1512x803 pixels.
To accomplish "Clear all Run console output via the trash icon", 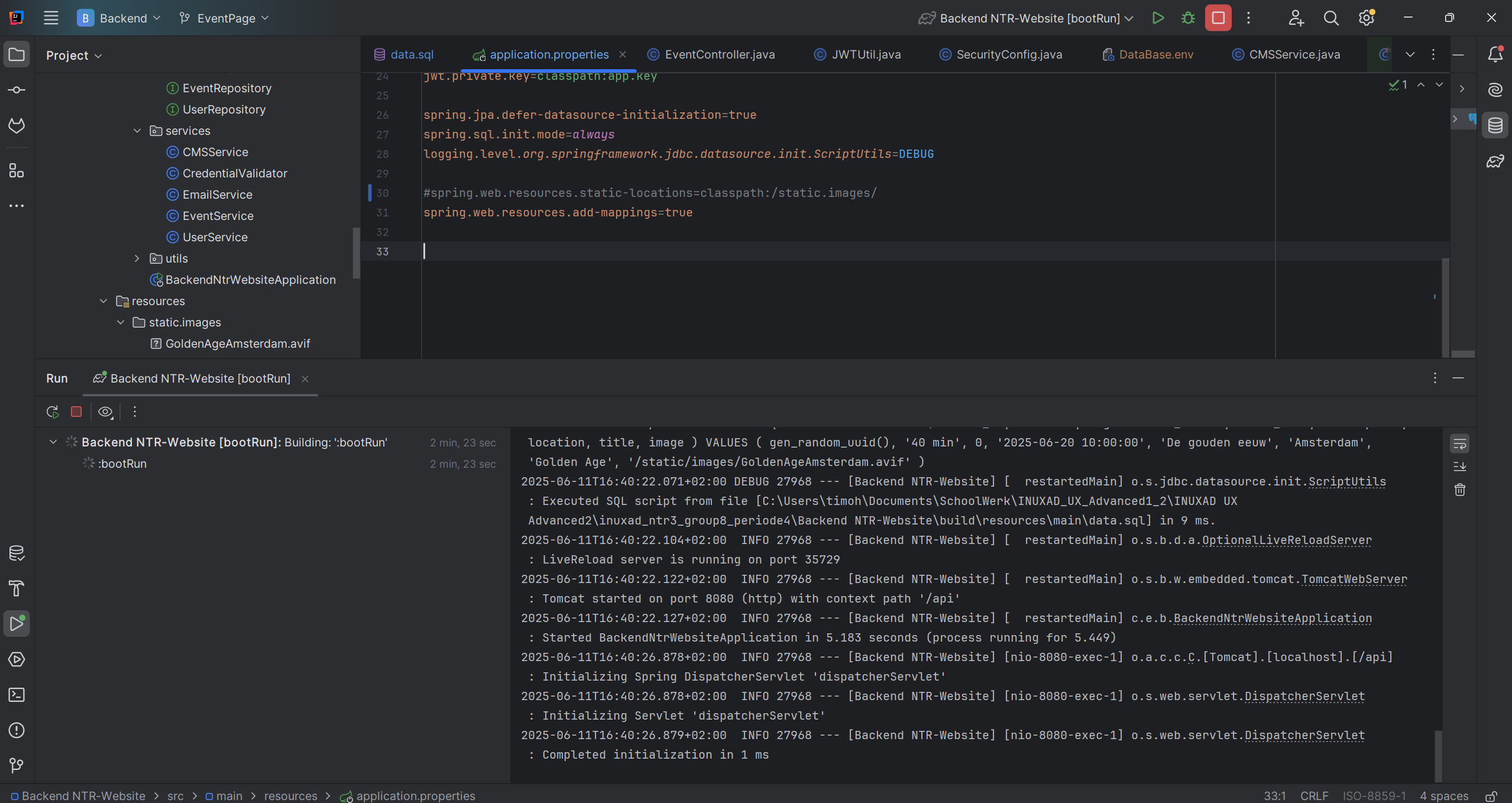I will tap(1460, 490).
